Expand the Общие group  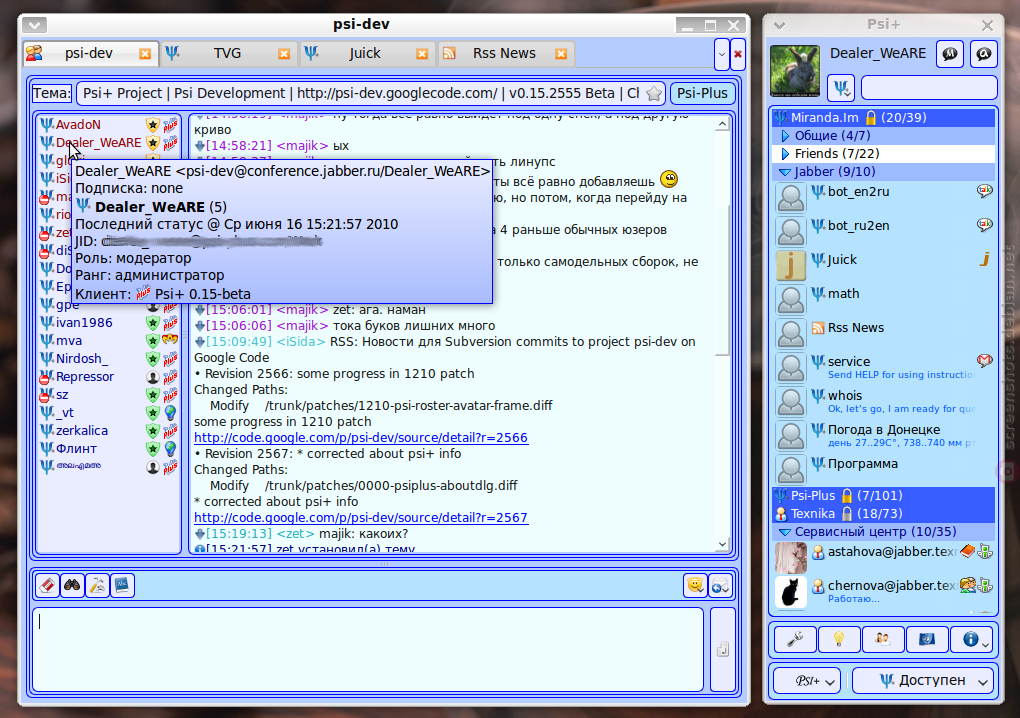coord(785,136)
